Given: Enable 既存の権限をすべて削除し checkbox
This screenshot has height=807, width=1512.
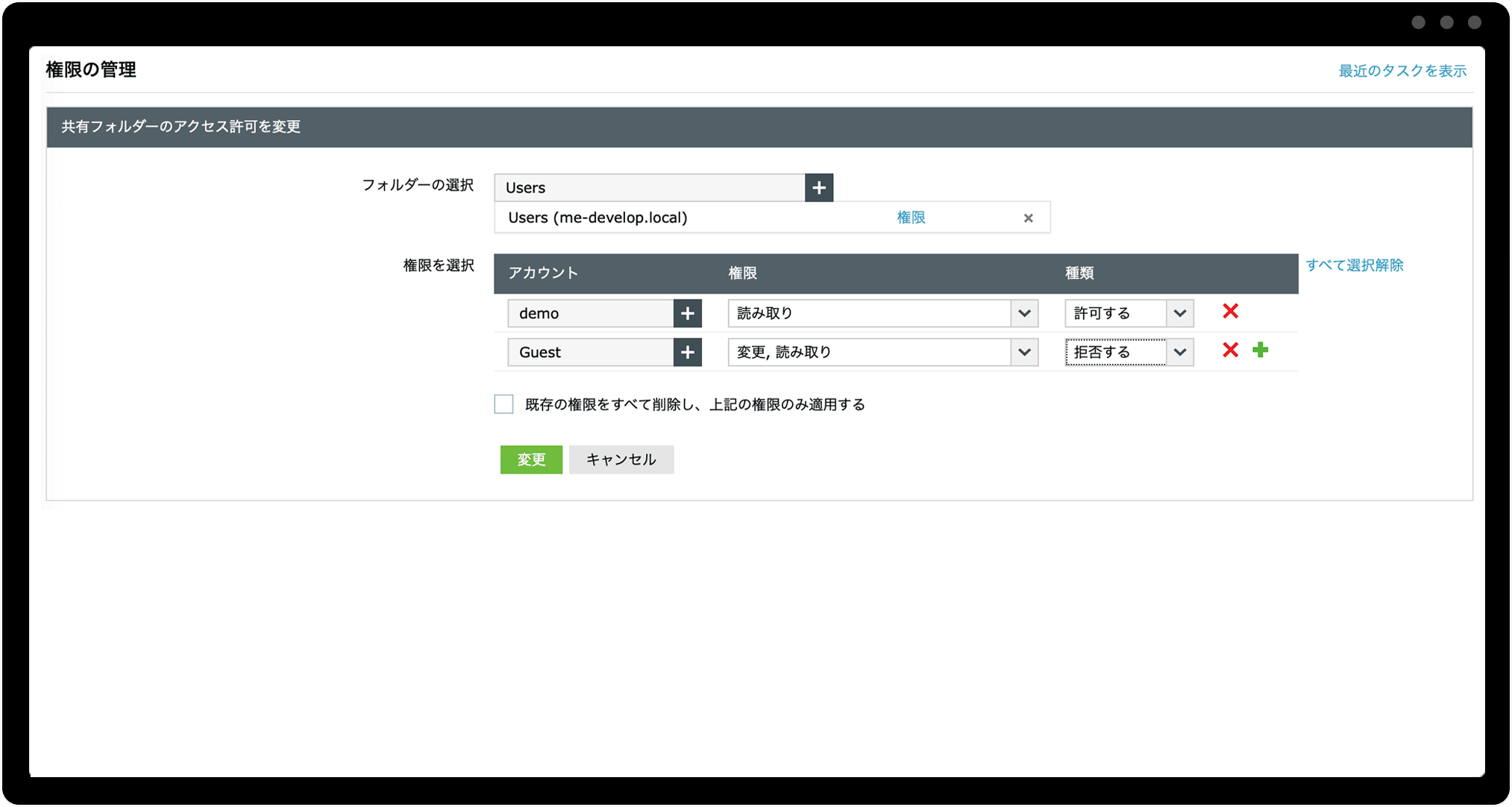Looking at the screenshot, I should click(x=504, y=404).
